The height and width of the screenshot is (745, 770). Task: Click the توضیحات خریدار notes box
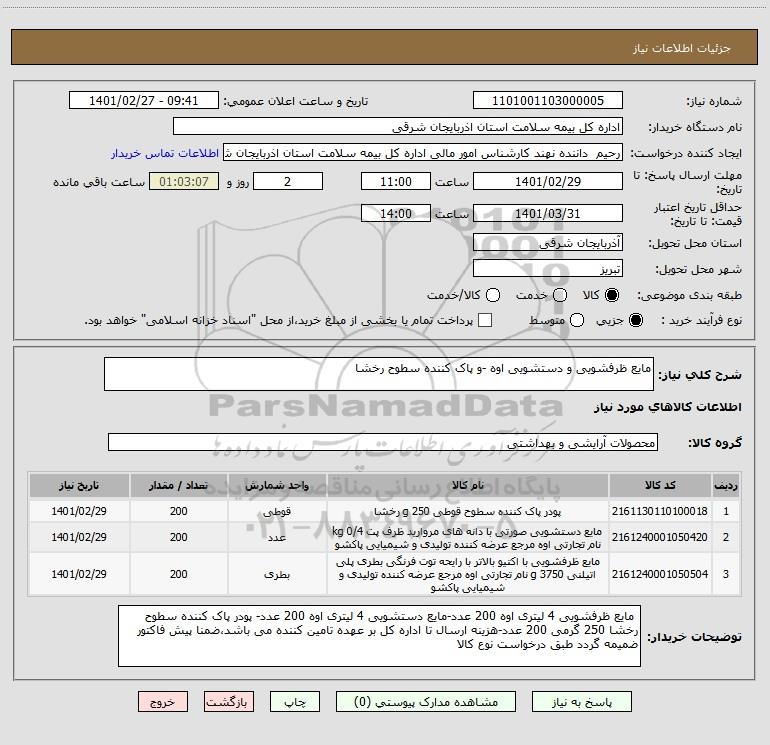coord(379,636)
